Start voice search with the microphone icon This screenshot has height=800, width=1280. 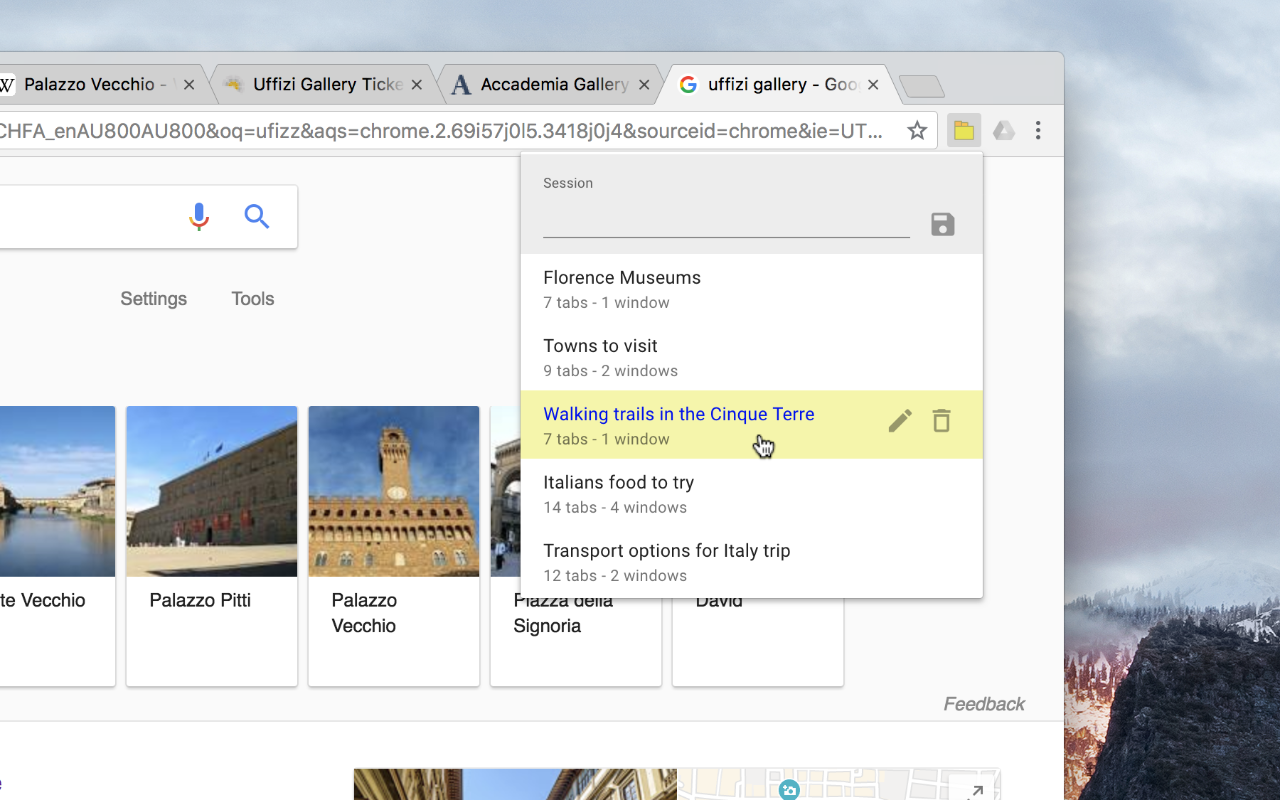coord(199,216)
